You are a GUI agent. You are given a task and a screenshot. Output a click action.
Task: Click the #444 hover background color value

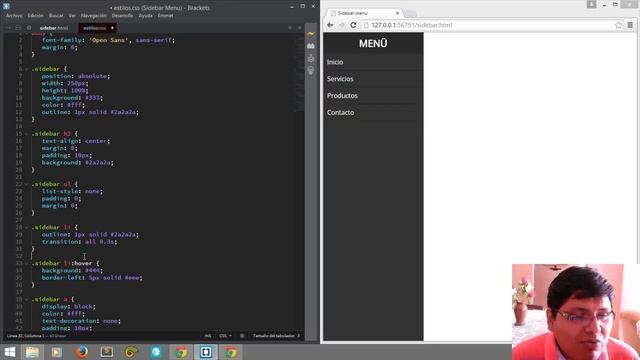coord(93,271)
